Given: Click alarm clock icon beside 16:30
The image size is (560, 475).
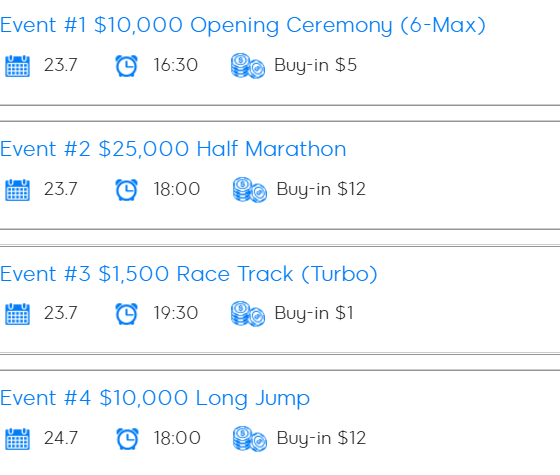Looking at the screenshot, I should coord(126,66).
